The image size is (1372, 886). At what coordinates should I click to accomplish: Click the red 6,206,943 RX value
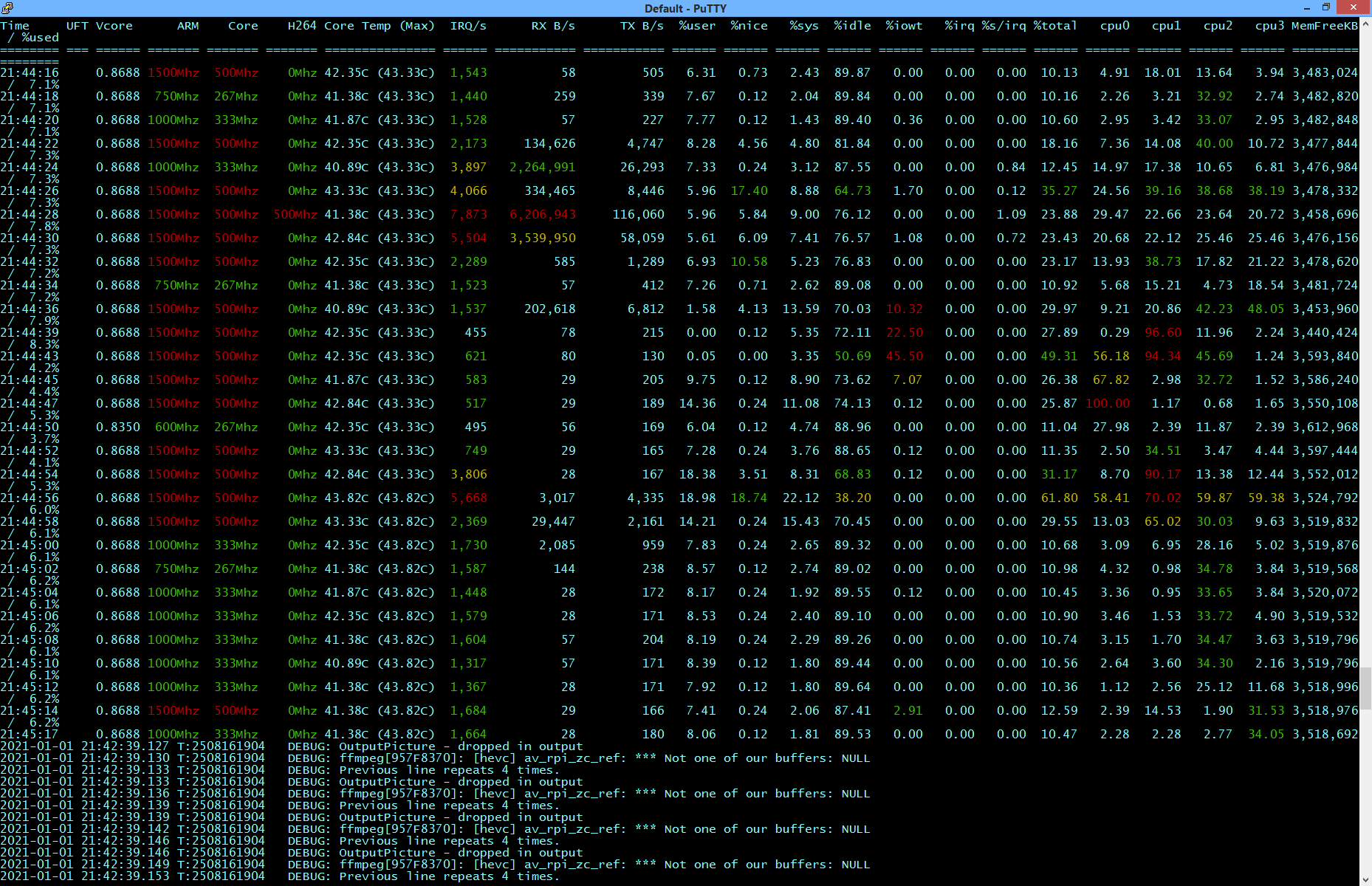point(542,215)
